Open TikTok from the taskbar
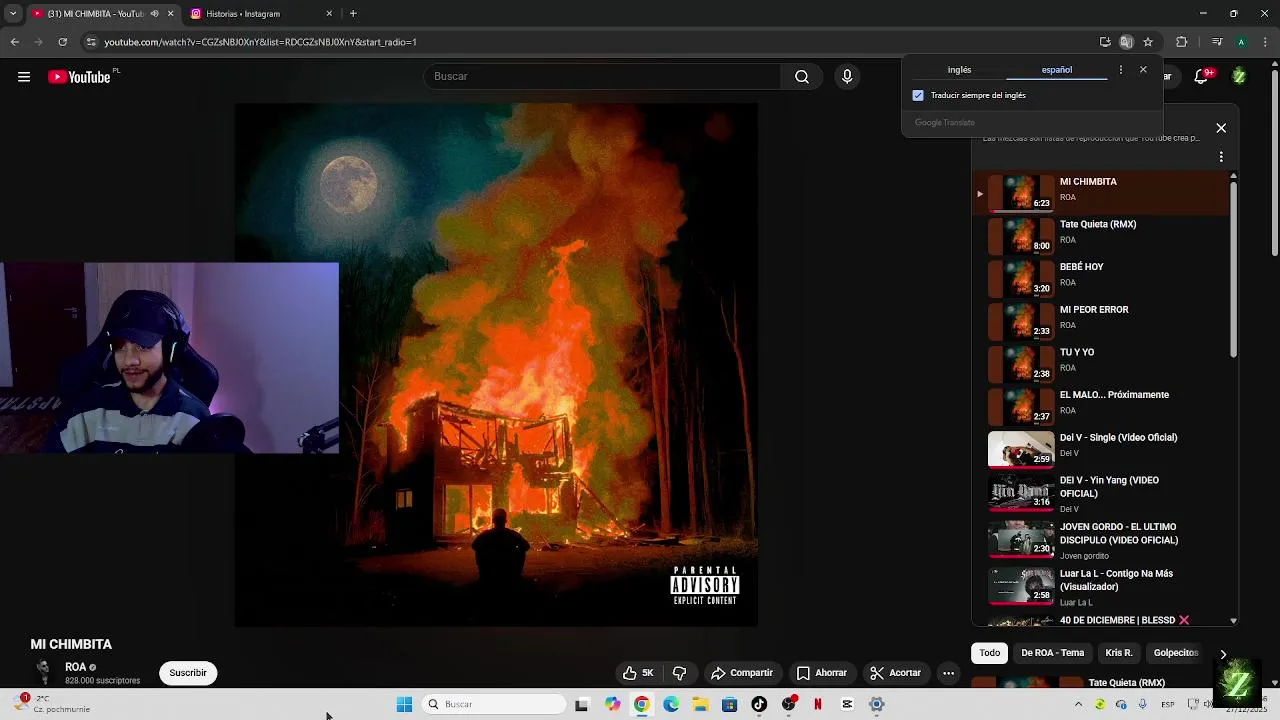Image resolution: width=1280 pixels, height=720 pixels. tap(759, 705)
